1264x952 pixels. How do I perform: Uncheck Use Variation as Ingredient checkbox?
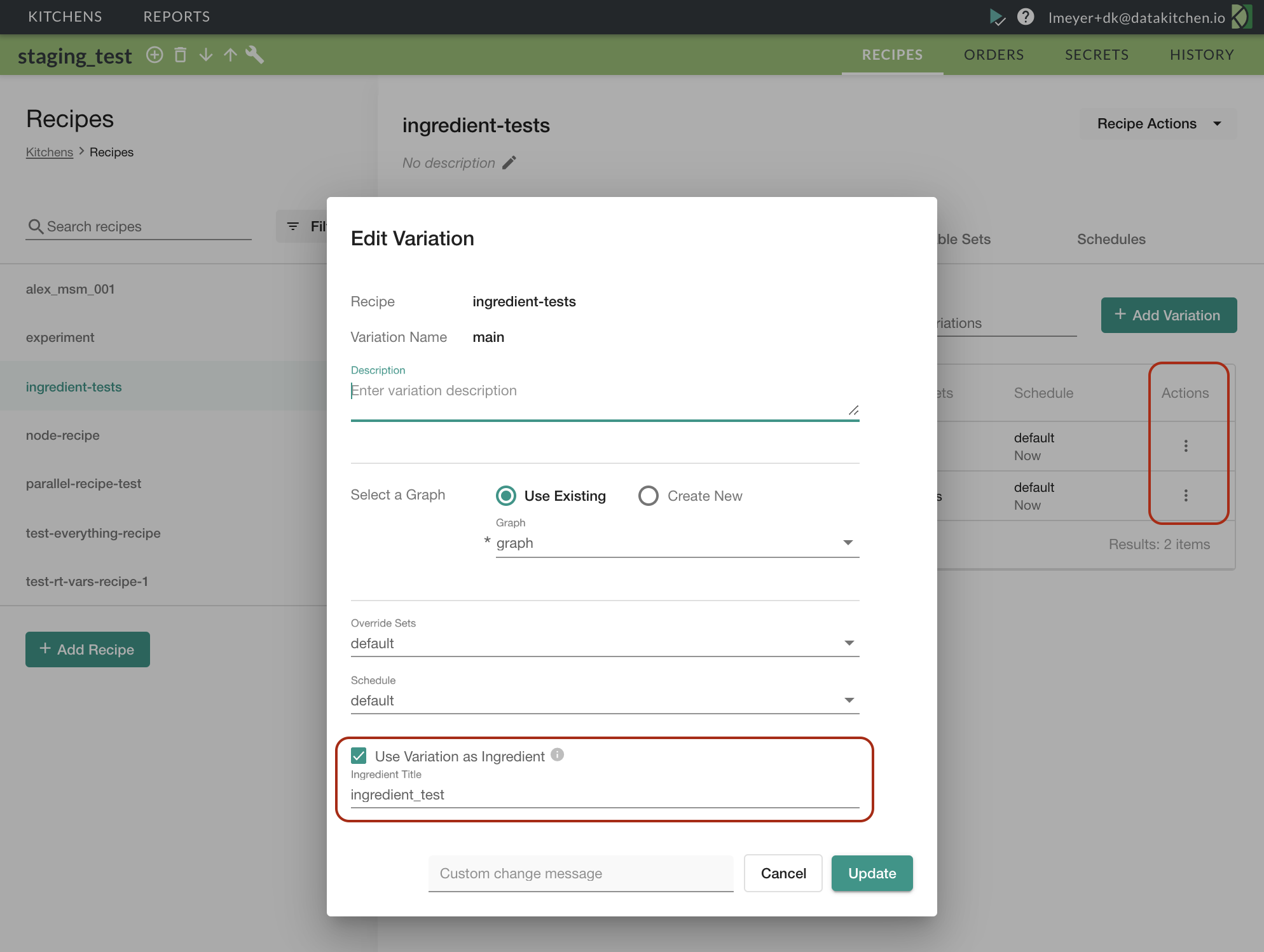click(x=359, y=756)
